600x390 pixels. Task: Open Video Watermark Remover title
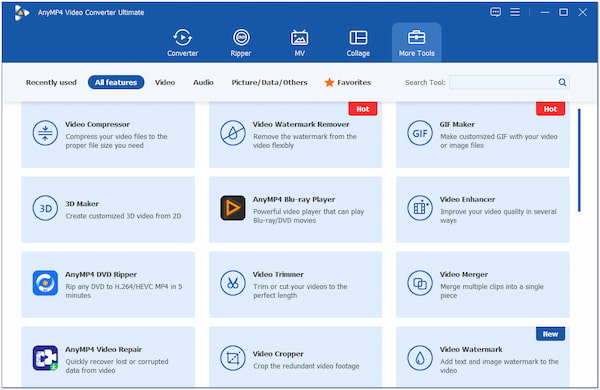[x=301, y=124]
